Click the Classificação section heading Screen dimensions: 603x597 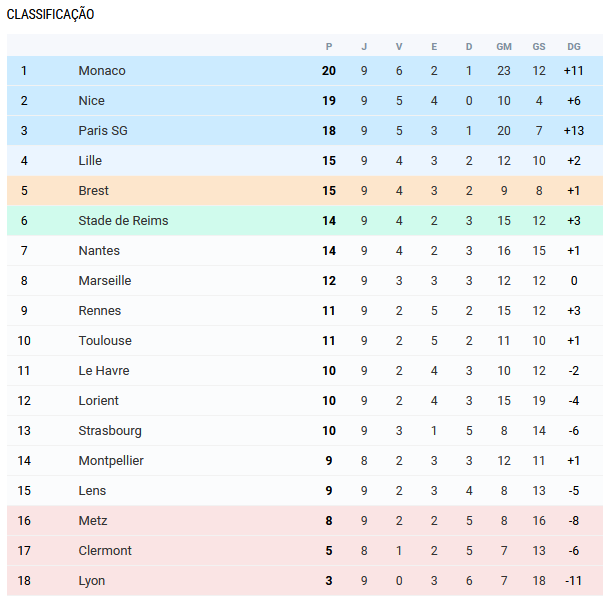pos(51,15)
